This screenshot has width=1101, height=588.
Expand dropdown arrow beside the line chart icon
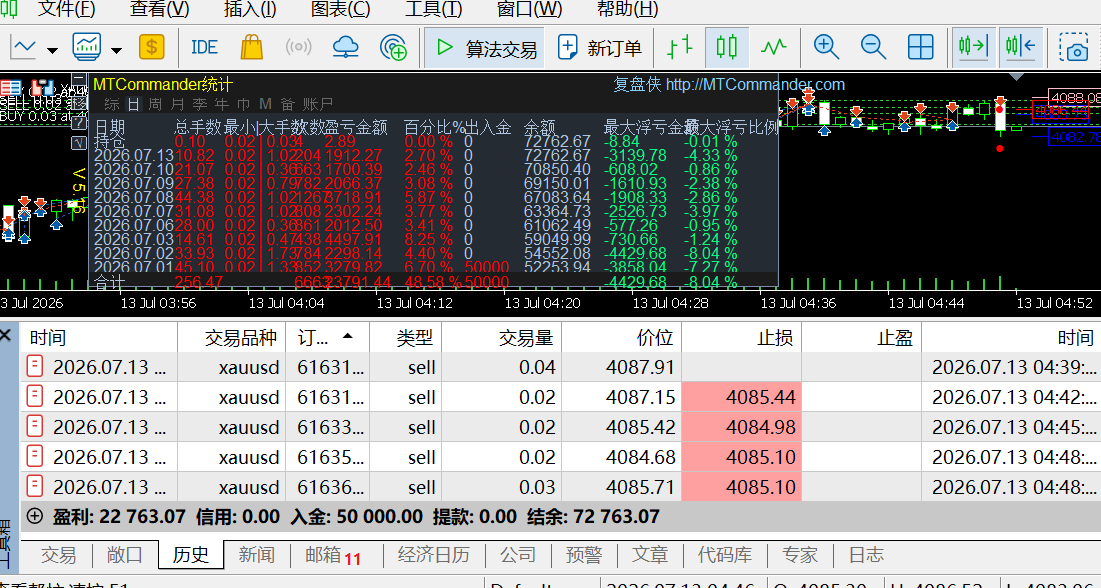53,50
